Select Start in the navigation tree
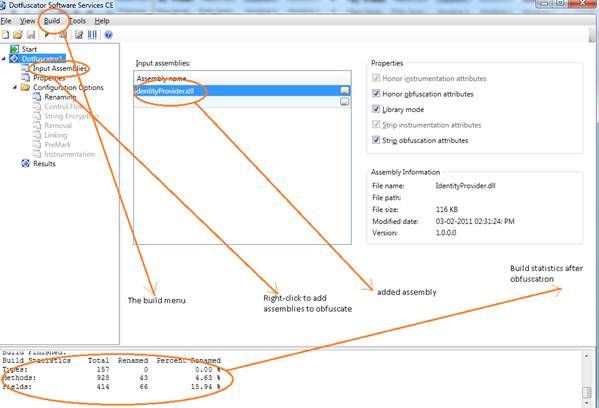599x408 pixels. tap(29, 49)
